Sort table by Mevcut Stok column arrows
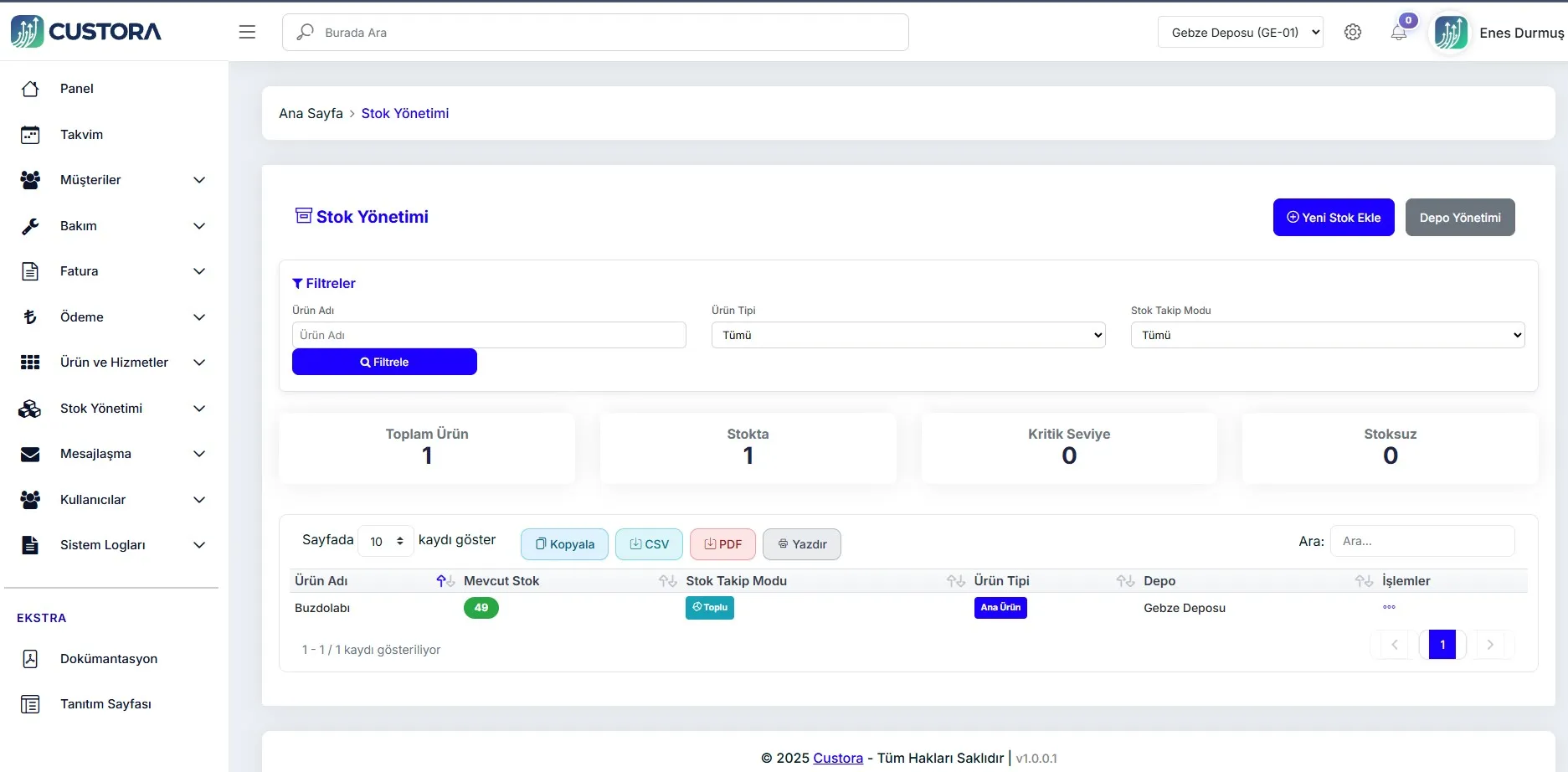 [667, 581]
